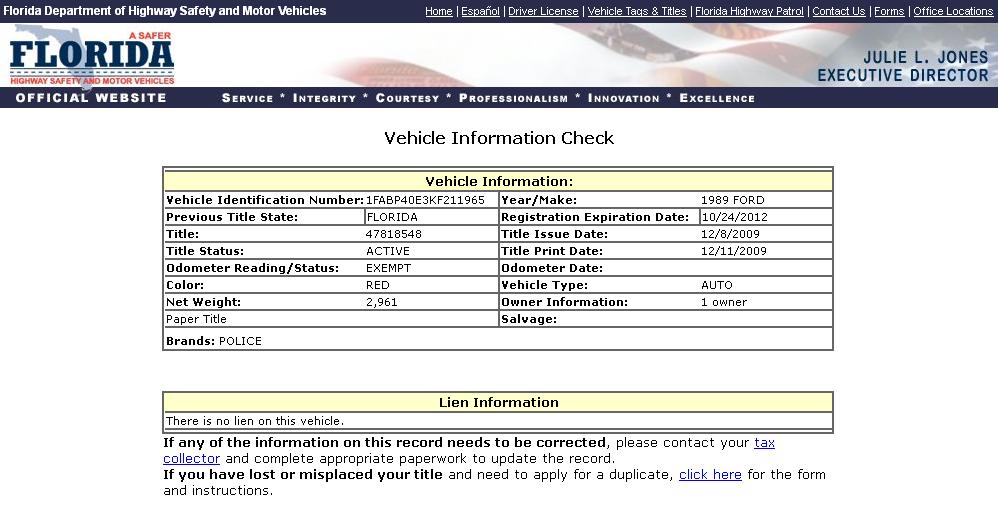Go to Vehicle Tags & Titles
998x510 pixels.
[x=637, y=11]
